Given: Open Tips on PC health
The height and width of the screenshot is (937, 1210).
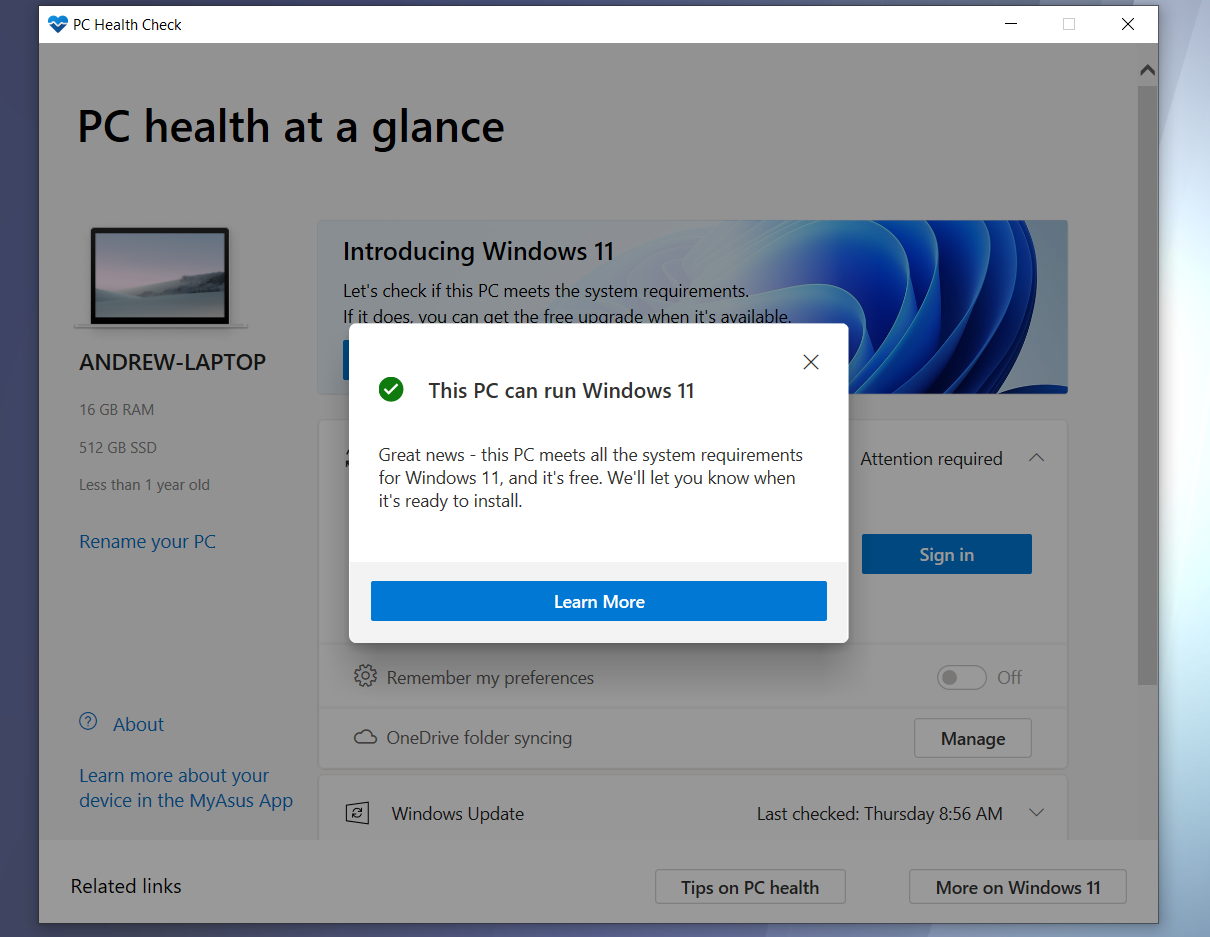Looking at the screenshot, I should (750, 887).
